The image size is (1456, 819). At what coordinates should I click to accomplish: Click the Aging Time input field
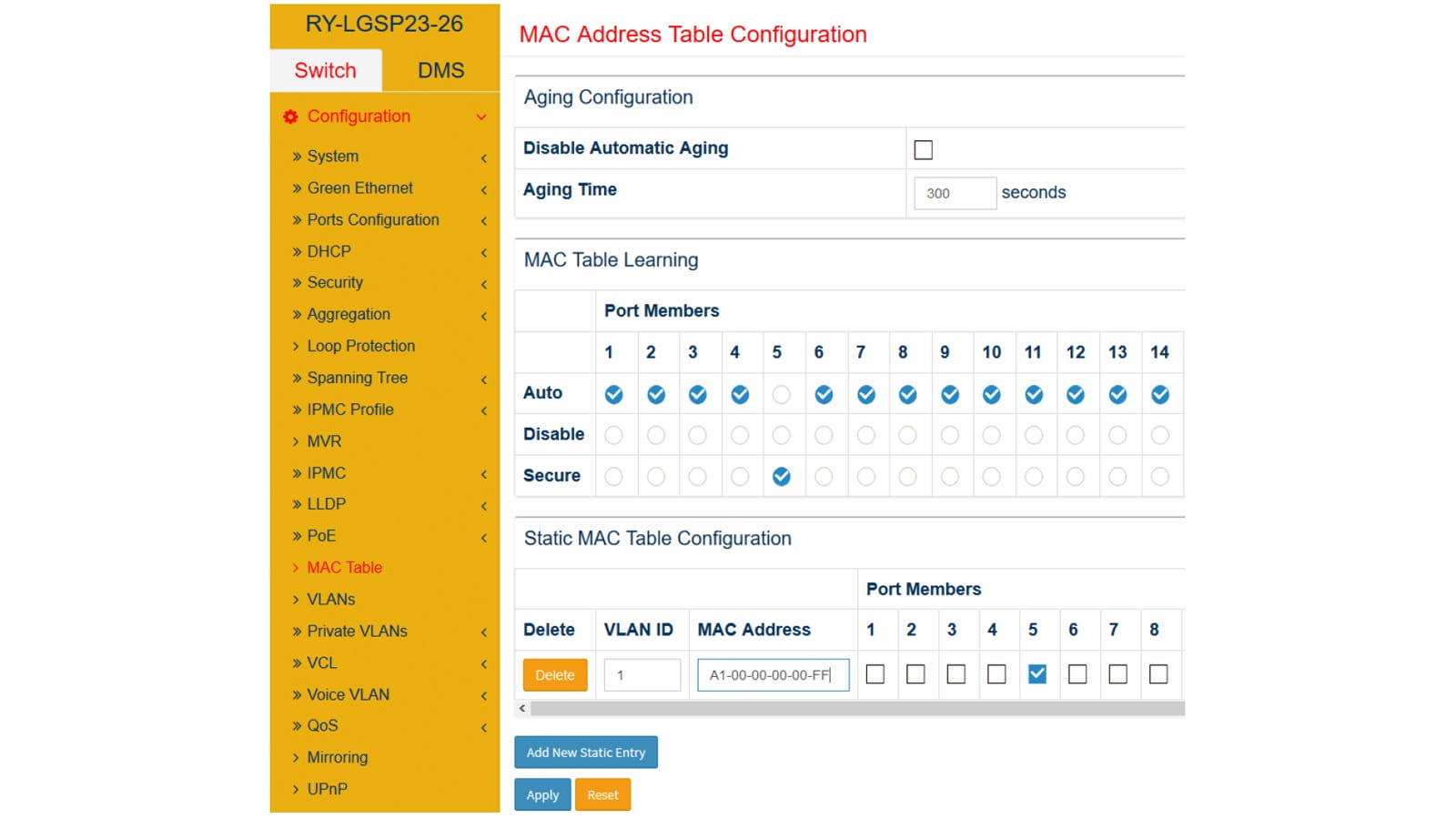click(955, 193)
